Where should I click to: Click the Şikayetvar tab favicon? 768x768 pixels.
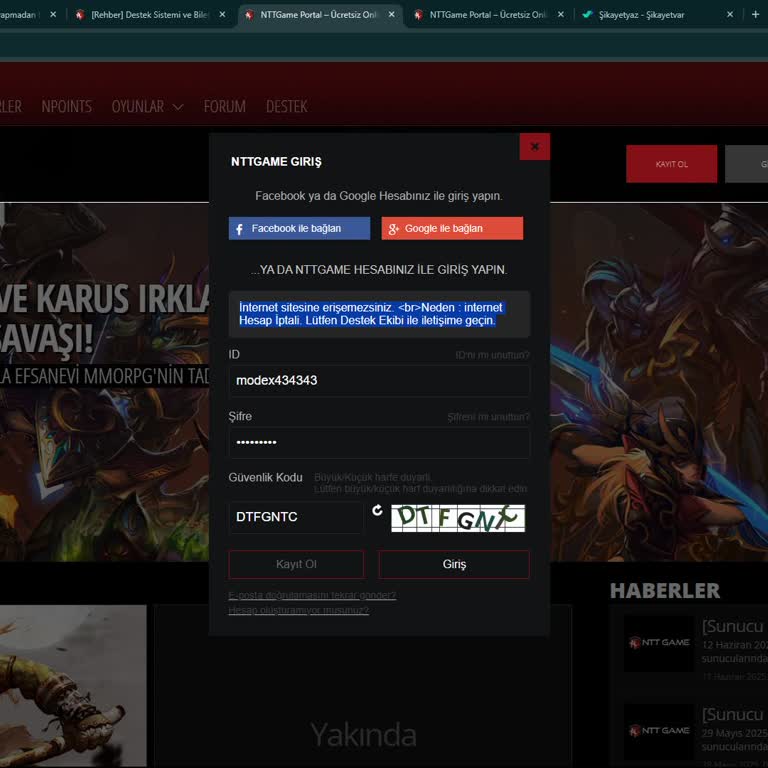587,15
